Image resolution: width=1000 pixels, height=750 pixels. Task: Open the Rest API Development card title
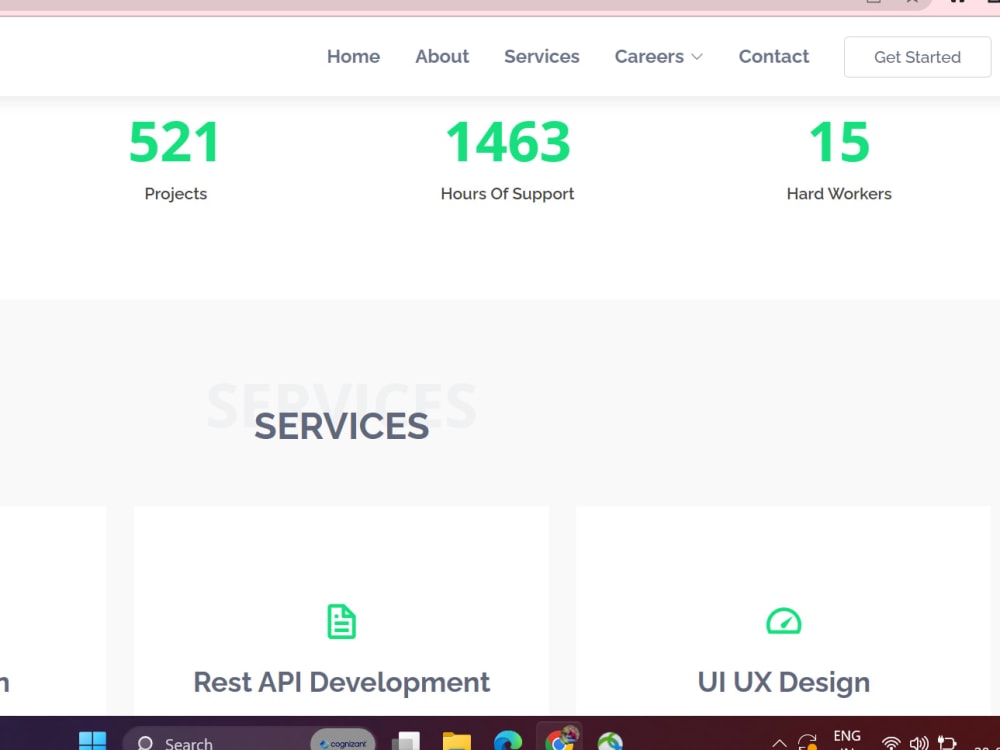341,682
